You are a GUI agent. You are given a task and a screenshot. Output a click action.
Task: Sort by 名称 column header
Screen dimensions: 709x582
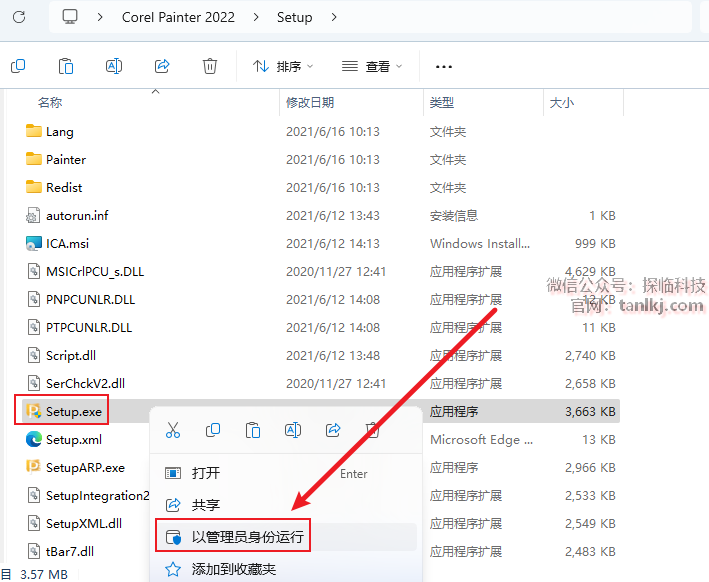click(50, 103)
